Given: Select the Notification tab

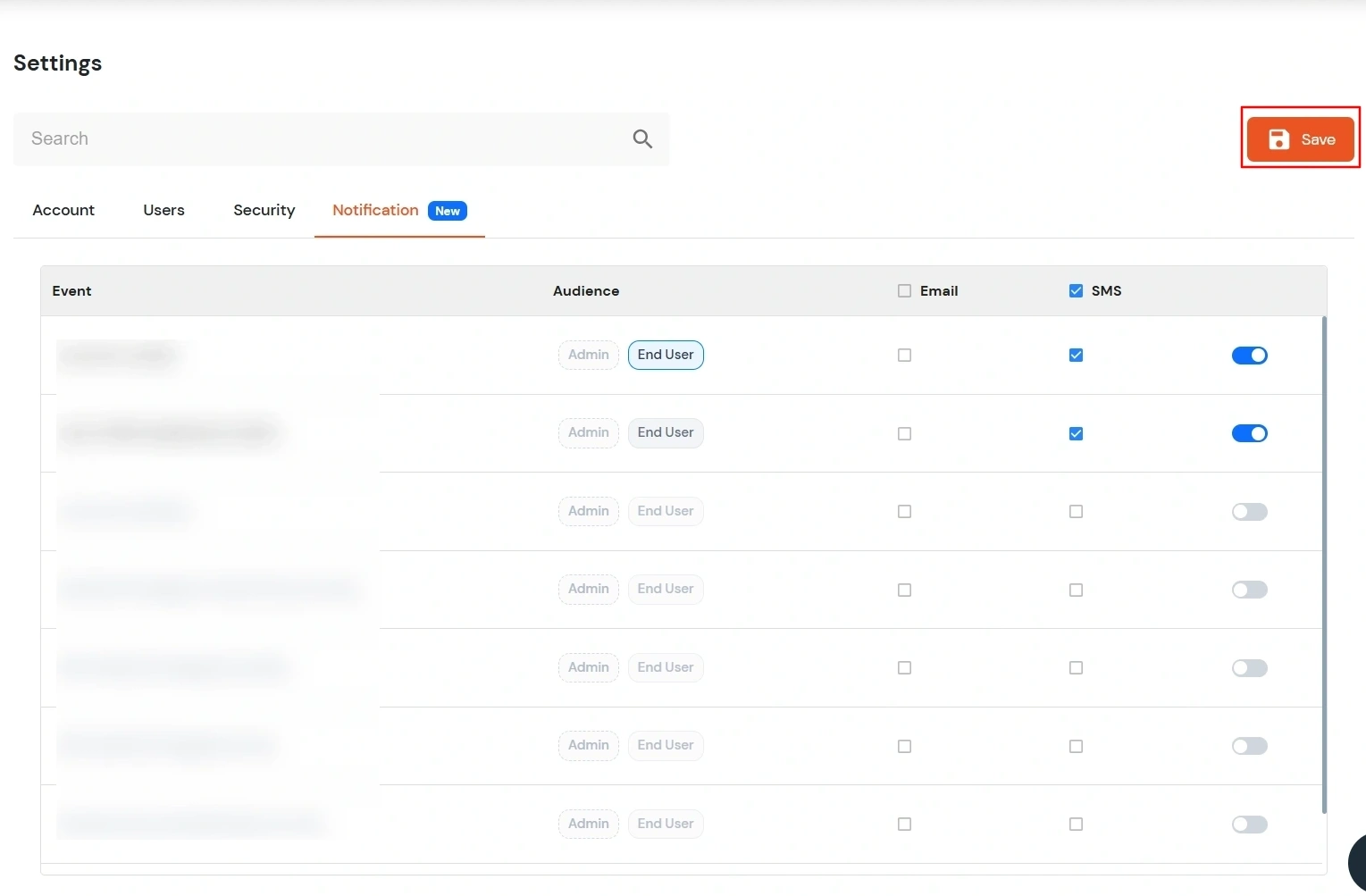Looking at the screenshot, I should point(399,210).
